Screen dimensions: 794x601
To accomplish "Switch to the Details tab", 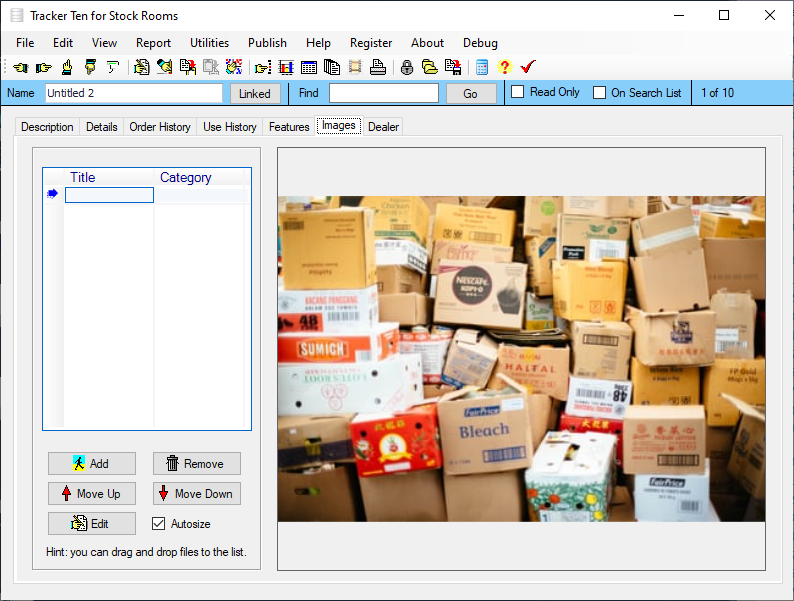I will pos(101,127).
